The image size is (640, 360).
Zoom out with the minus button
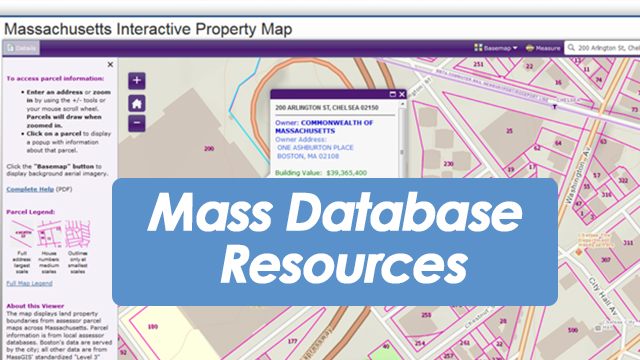coord(137,123)
